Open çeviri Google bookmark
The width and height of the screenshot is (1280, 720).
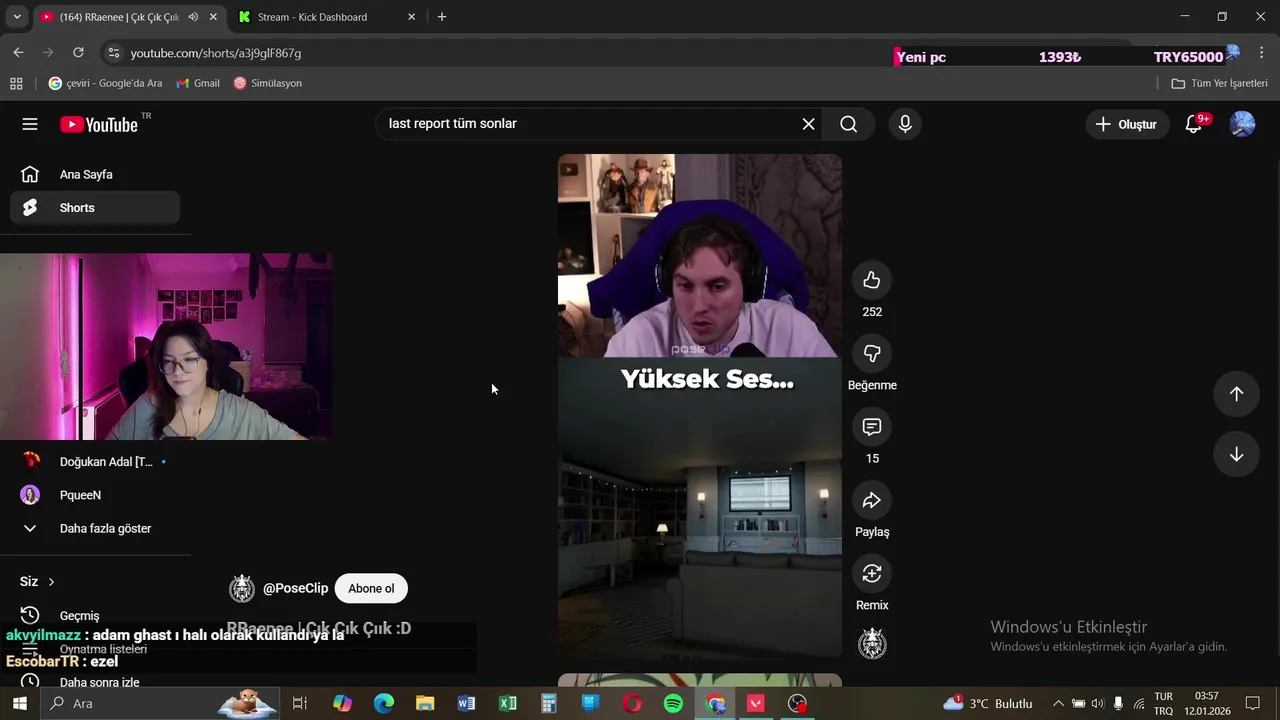tap(105, 83)
